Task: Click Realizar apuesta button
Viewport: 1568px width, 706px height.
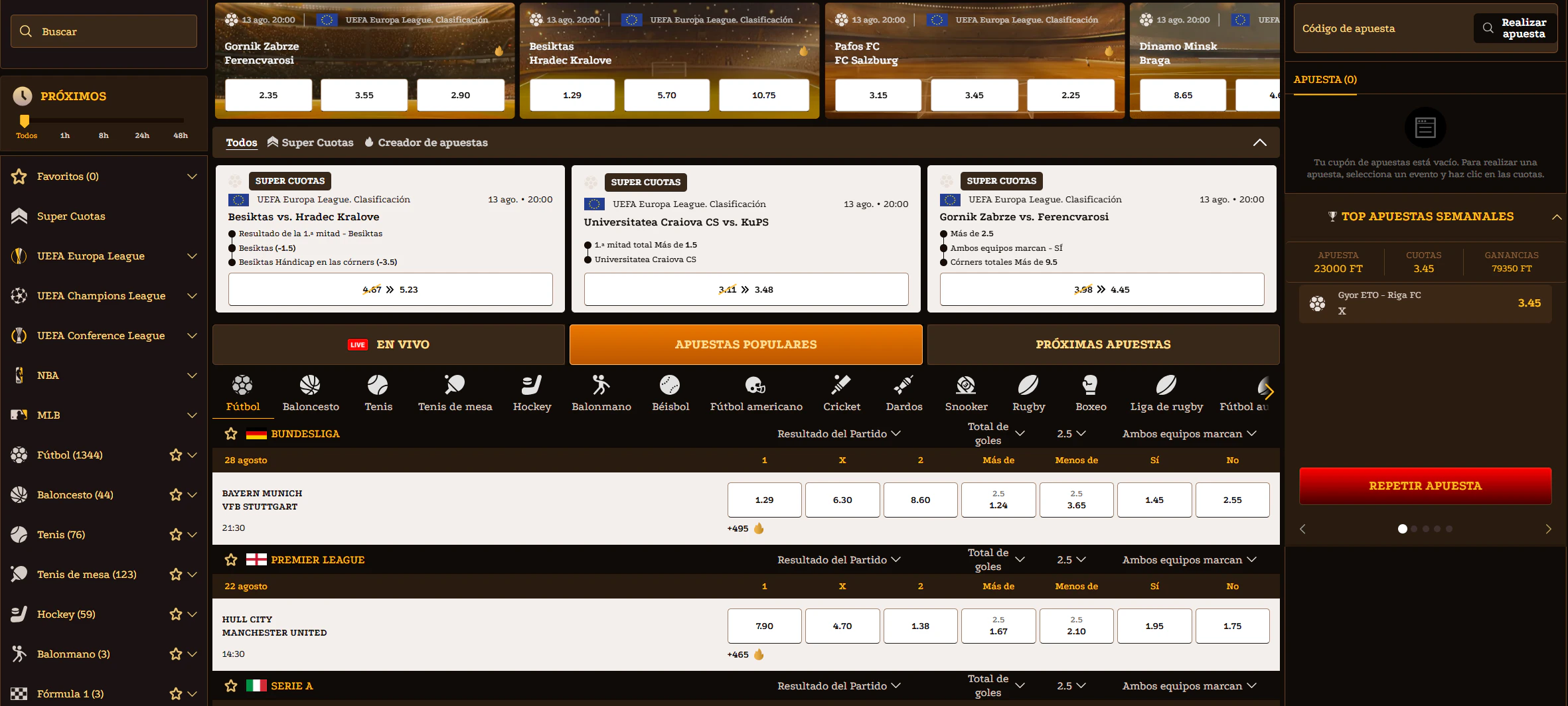Action: (x=1515, y=29)
